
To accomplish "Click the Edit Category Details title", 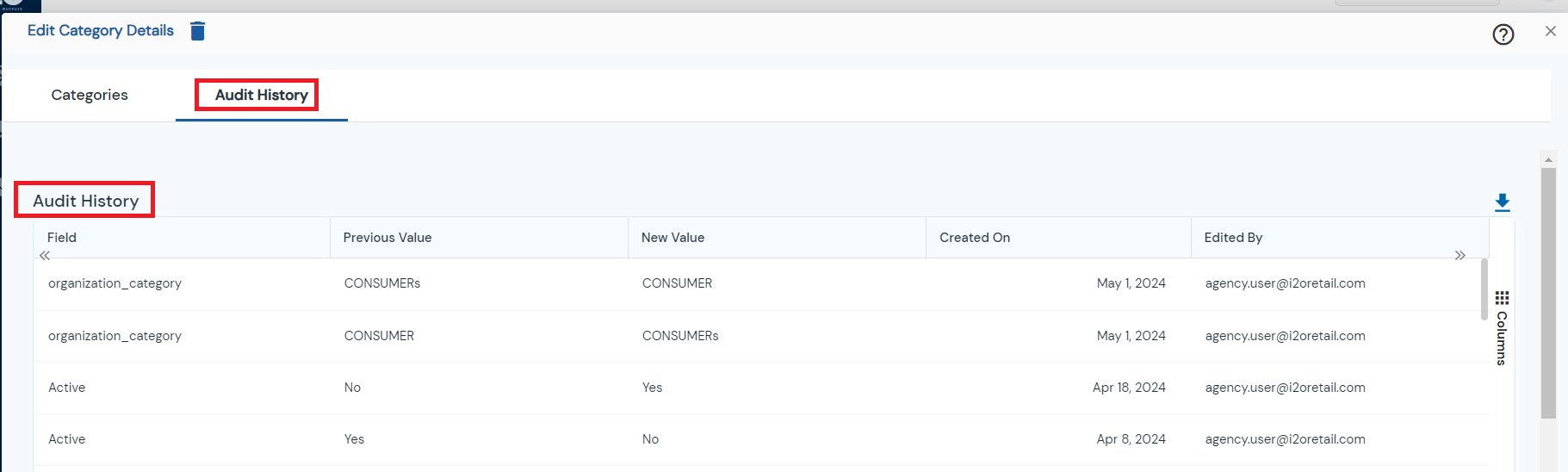I will coord(101,31).
